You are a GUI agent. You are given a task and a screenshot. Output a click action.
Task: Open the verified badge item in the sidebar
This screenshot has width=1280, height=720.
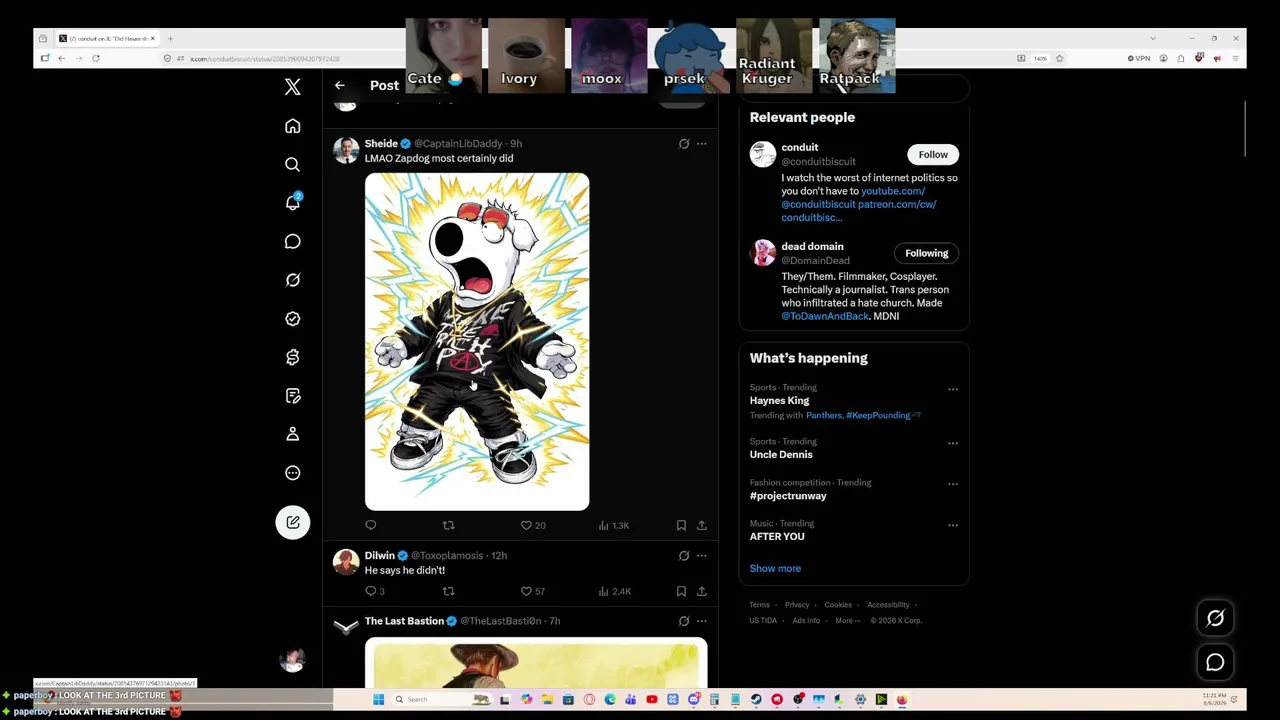292,319
